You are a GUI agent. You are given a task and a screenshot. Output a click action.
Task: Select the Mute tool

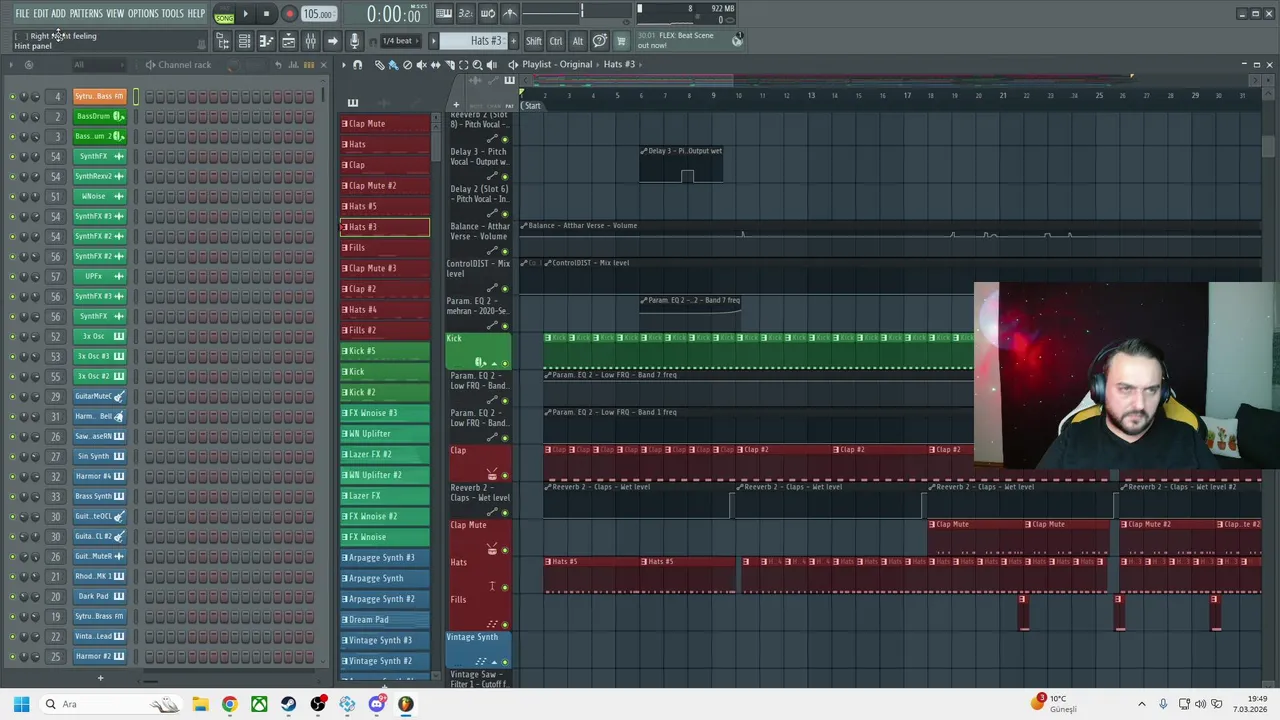point(421,65)
